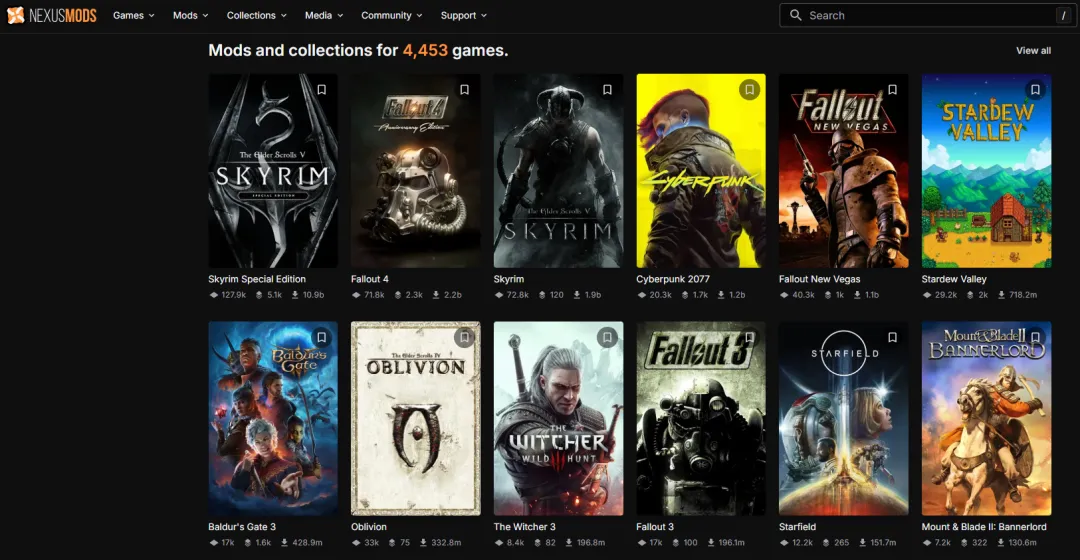Open the Support menu

[463, 15]
